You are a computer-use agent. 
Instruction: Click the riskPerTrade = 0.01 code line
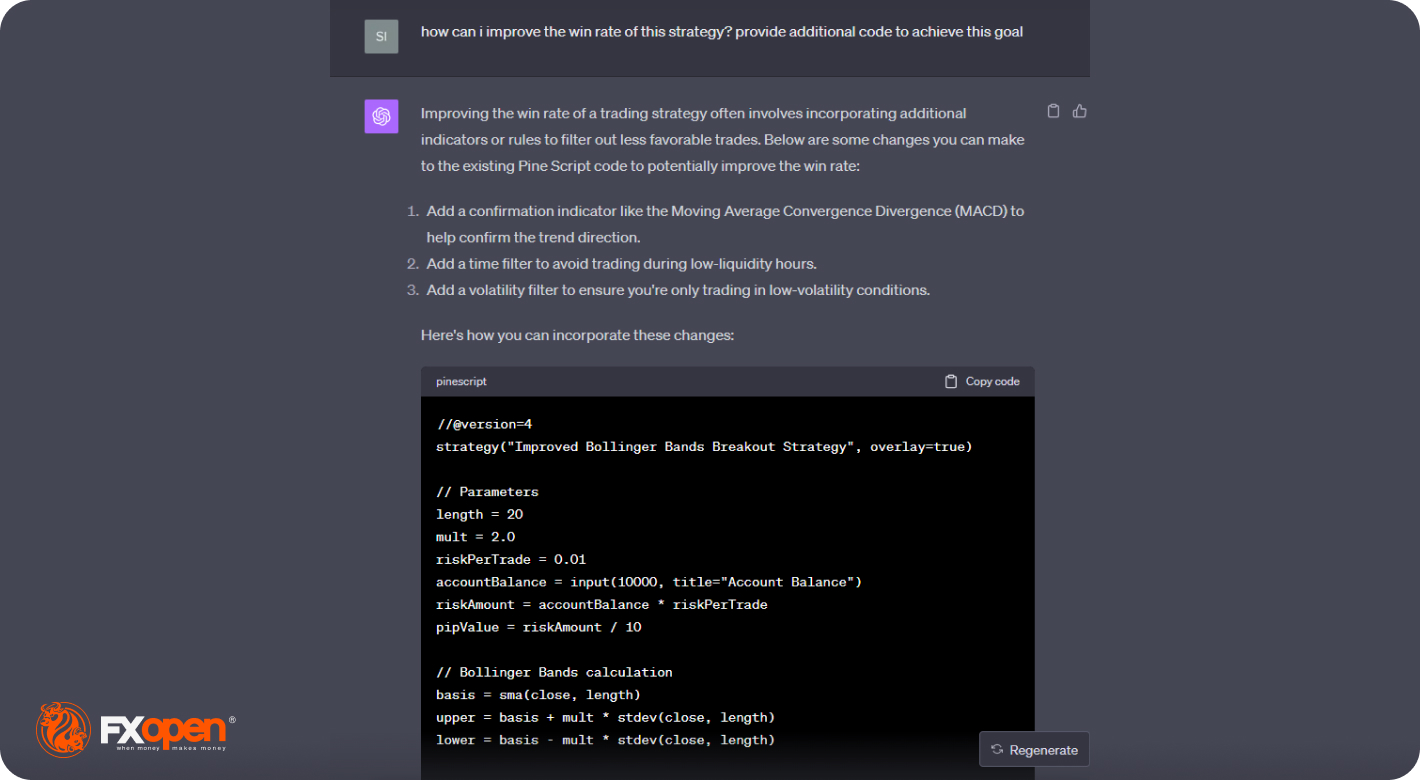(x=510, y=559)
